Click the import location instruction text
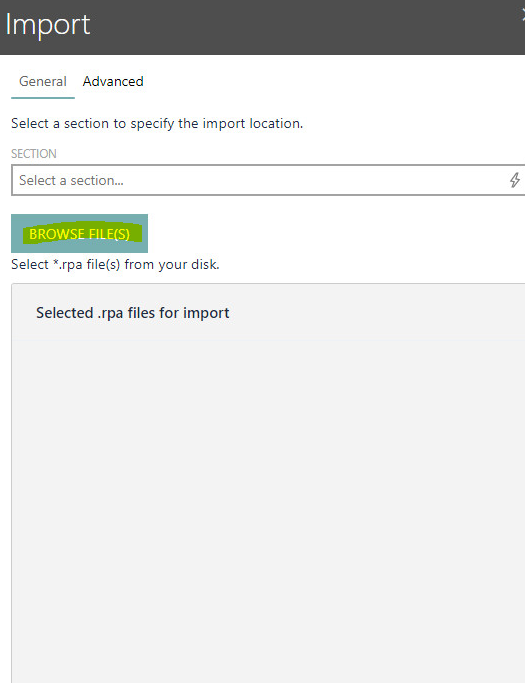 point(157,124)
